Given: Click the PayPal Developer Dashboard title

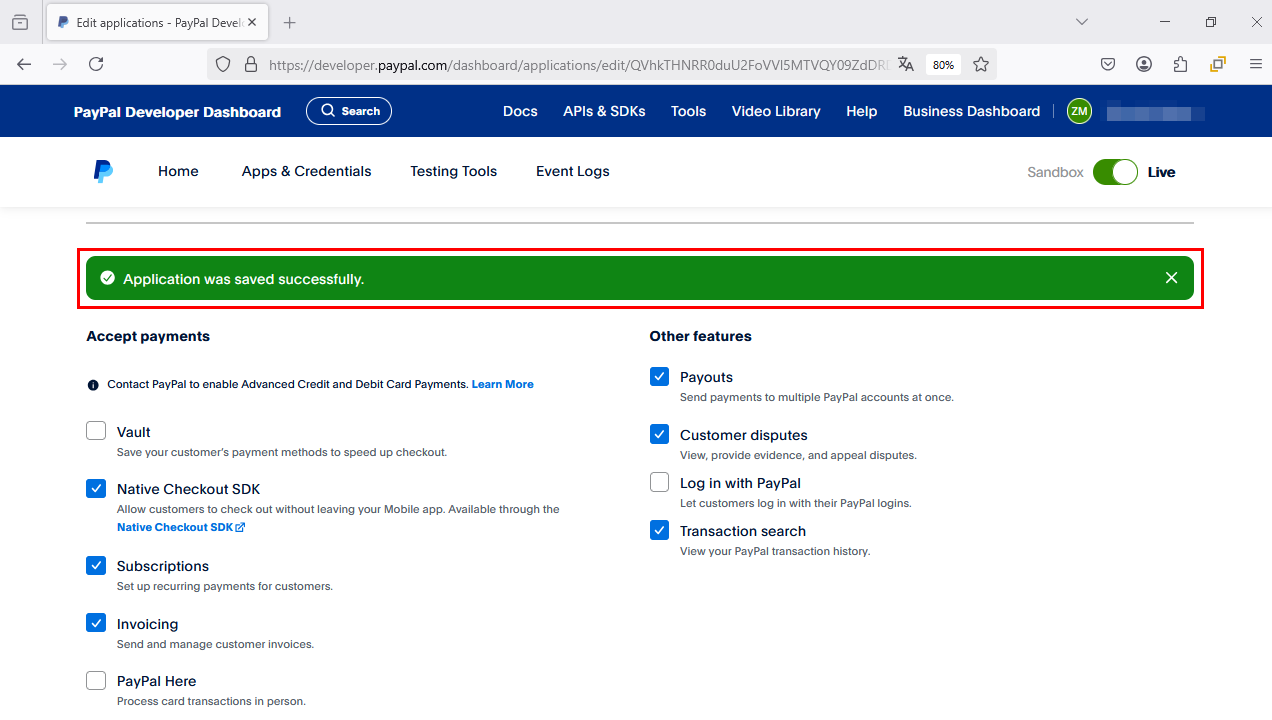Looking at the screenshot, I should click(x=177, y=112).
